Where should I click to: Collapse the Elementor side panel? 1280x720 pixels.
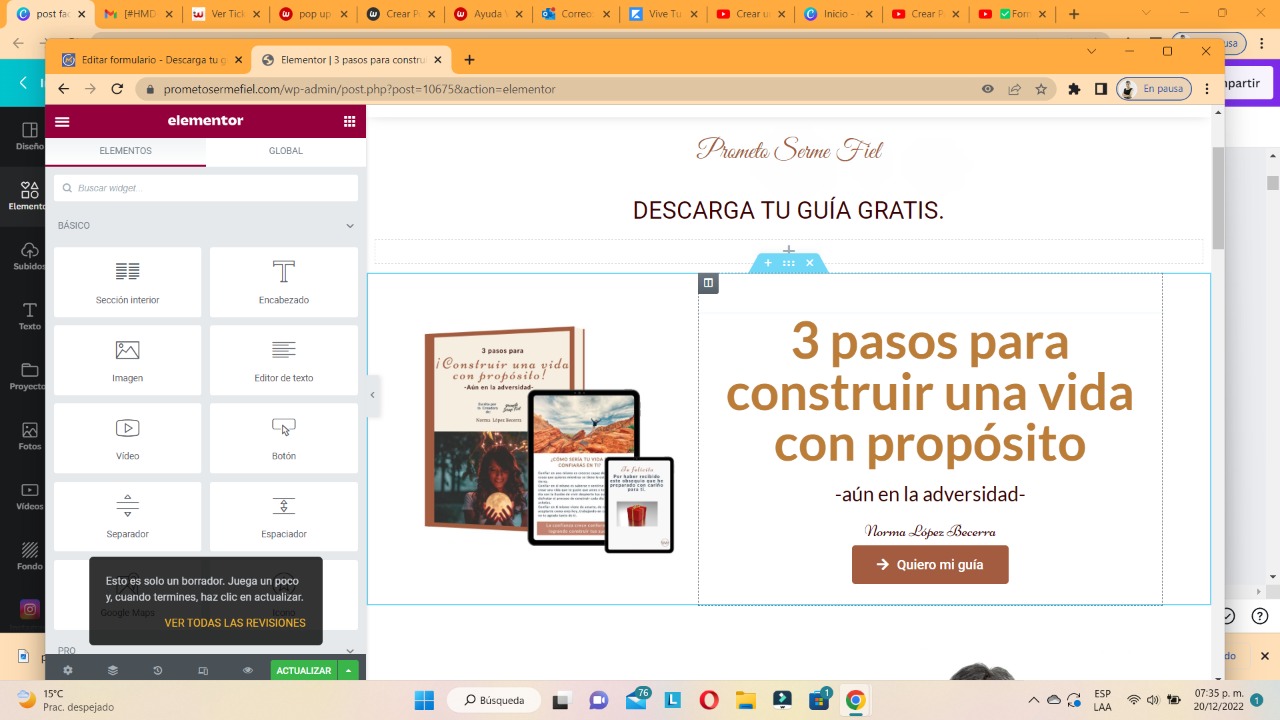(372, 395)
